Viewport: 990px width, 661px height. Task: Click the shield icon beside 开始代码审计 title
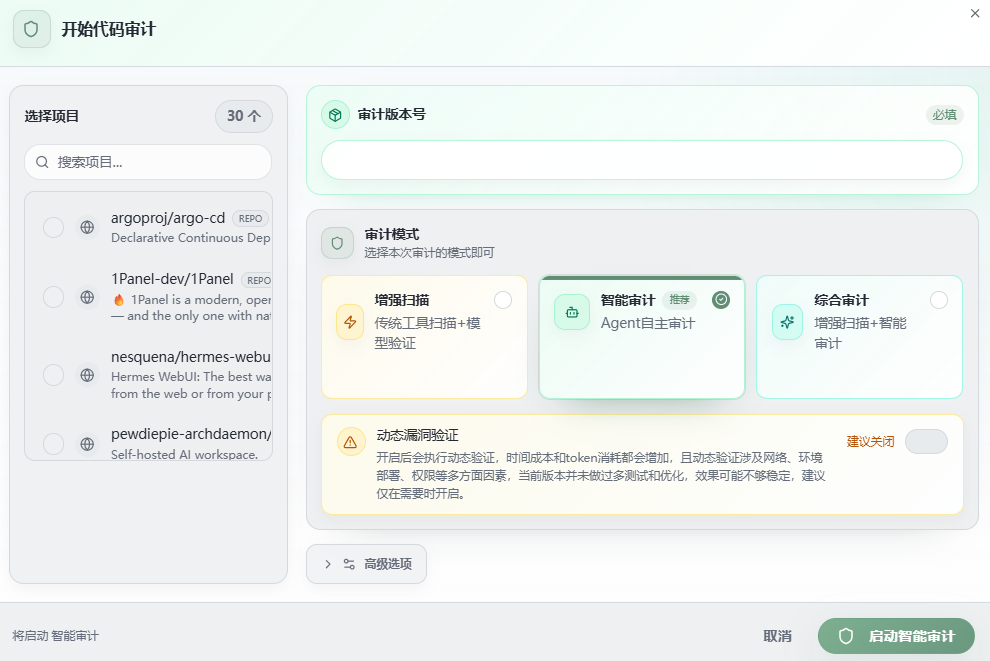tap(32, 29)
